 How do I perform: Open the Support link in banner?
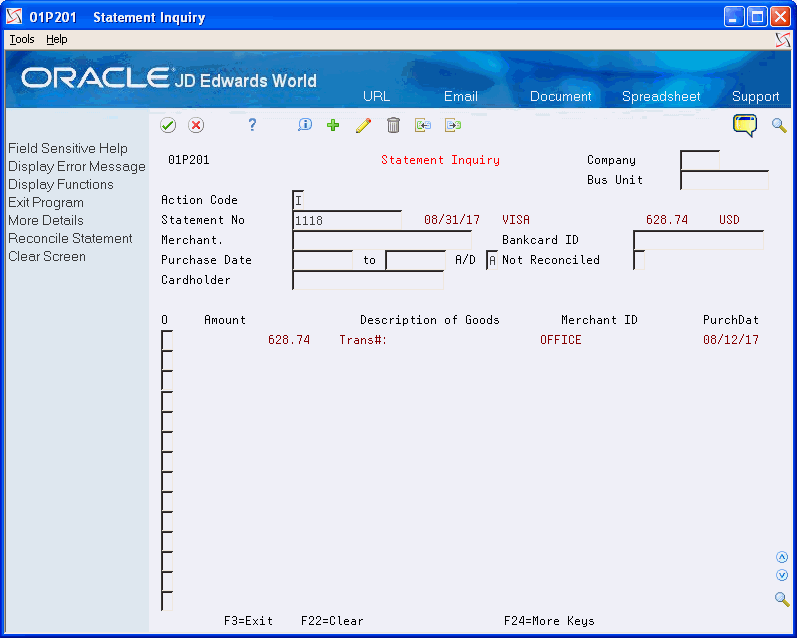(x=755, y=96)
